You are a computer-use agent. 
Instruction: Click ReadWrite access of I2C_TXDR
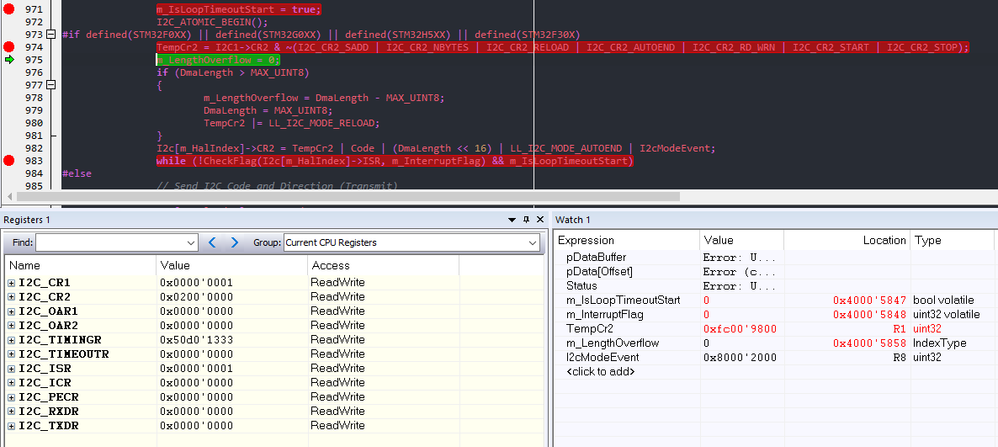pyautogui.click(x=337, y=425)
